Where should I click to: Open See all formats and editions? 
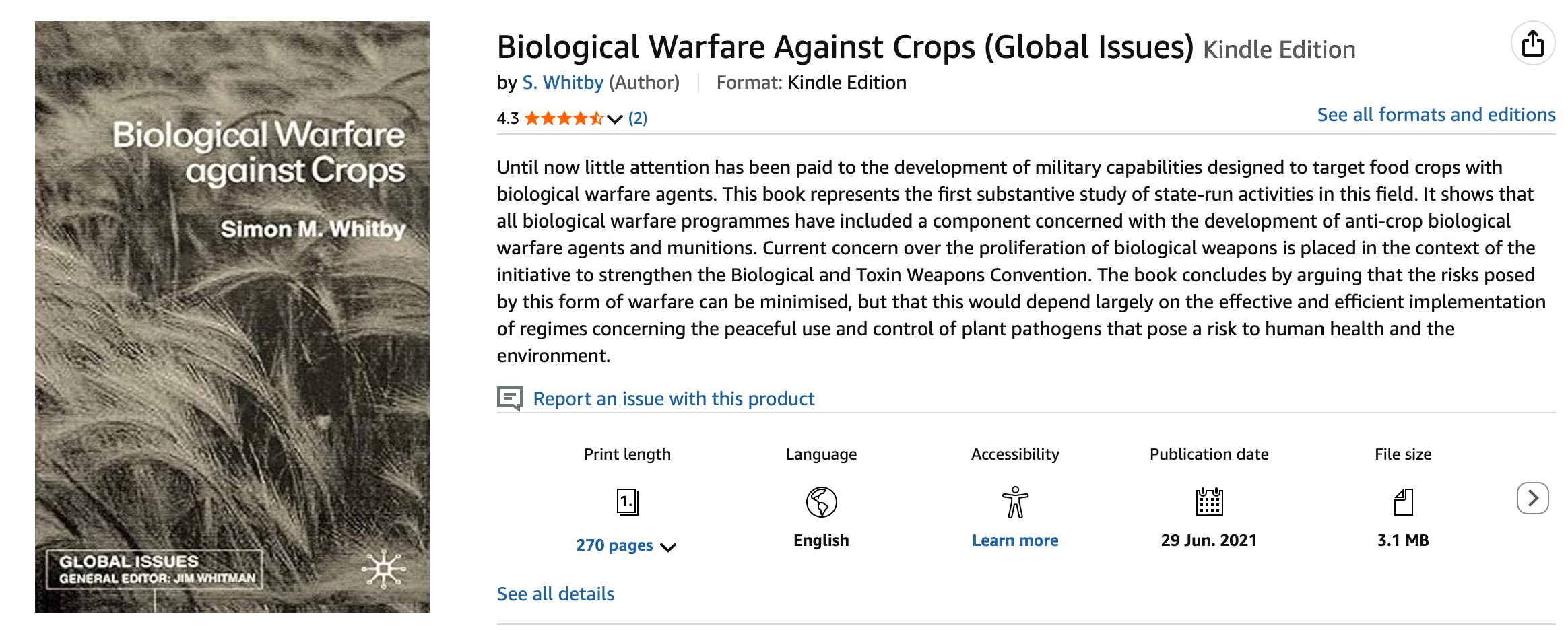point(1436,114)
